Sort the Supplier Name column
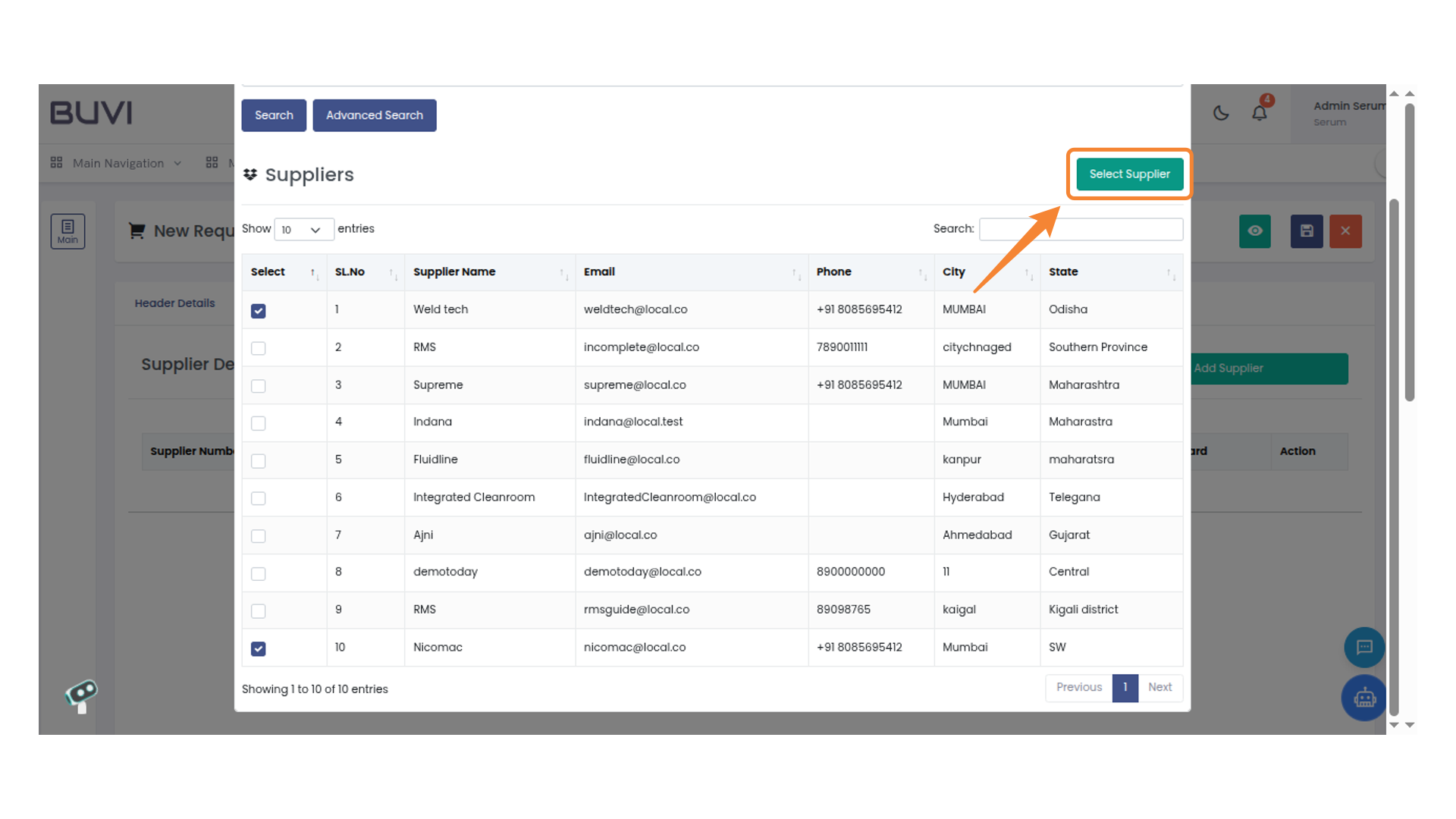 pyautogui.click(x=454, y=271)
